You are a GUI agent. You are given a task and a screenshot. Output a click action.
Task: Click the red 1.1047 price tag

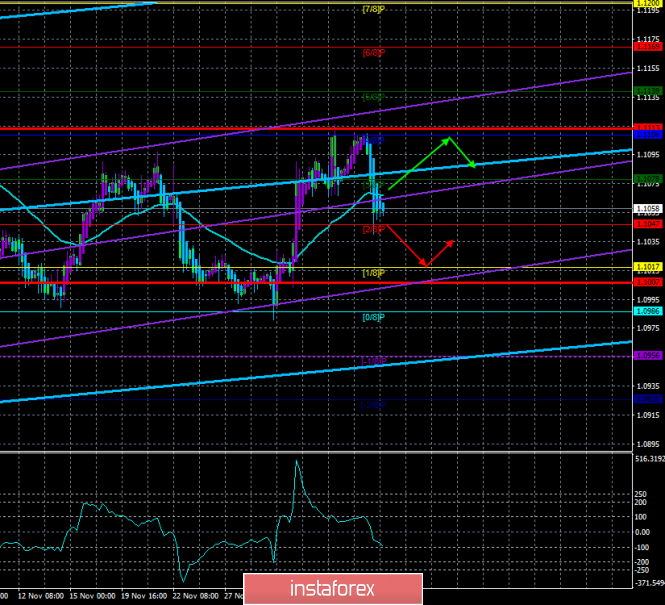click(x=646, y=224)
